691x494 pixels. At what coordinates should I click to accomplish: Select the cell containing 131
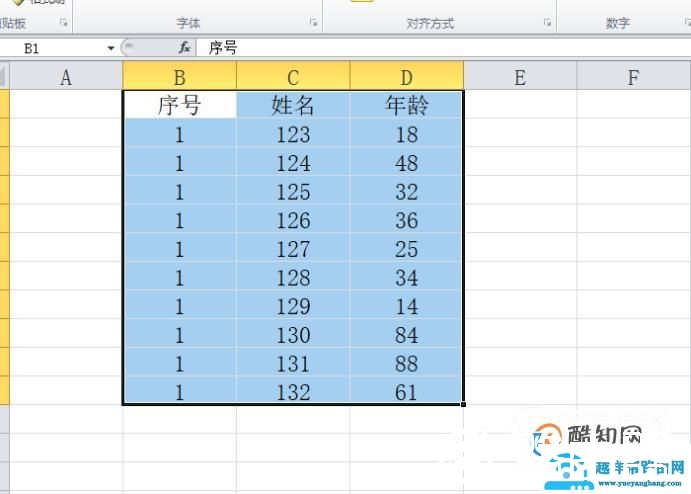293,362
